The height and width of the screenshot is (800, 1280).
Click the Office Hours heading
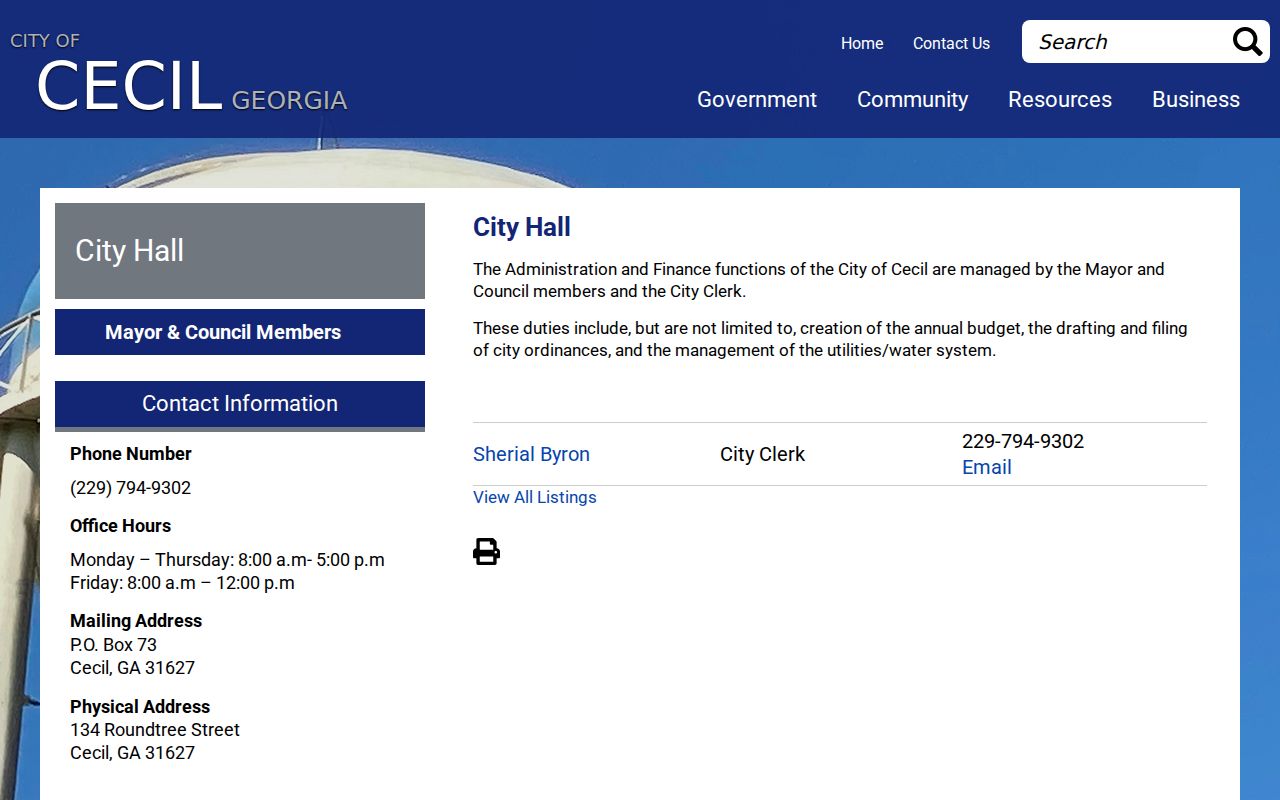click(120, 526)
